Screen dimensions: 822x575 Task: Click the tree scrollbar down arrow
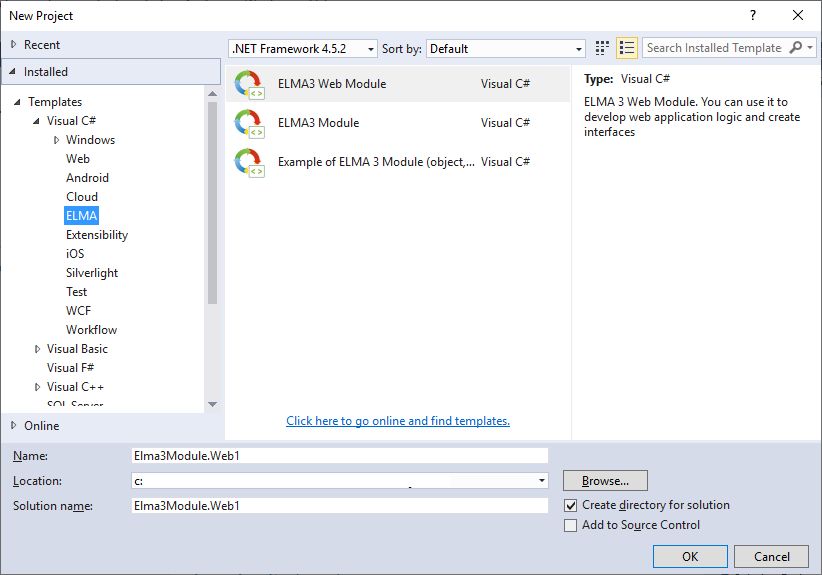coord(212,404)
